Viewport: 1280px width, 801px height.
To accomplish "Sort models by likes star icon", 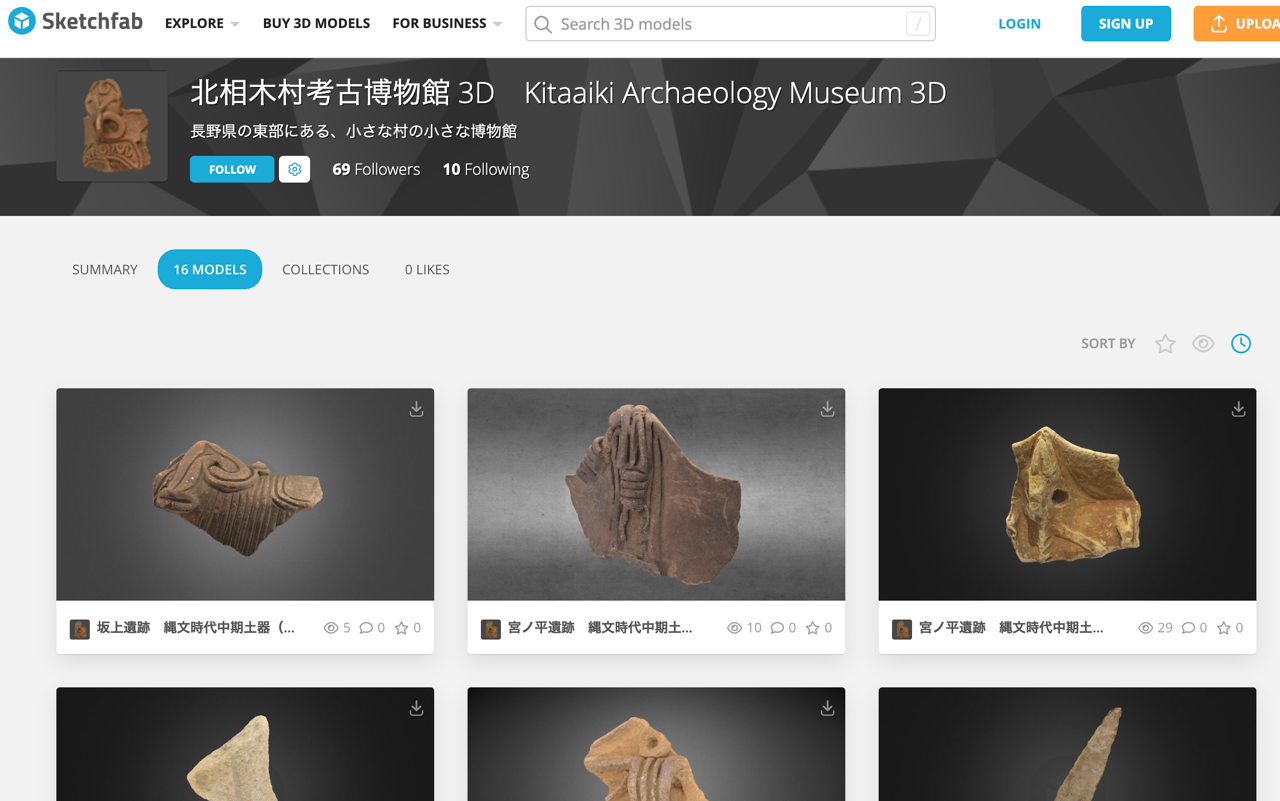I will 1165,344.
